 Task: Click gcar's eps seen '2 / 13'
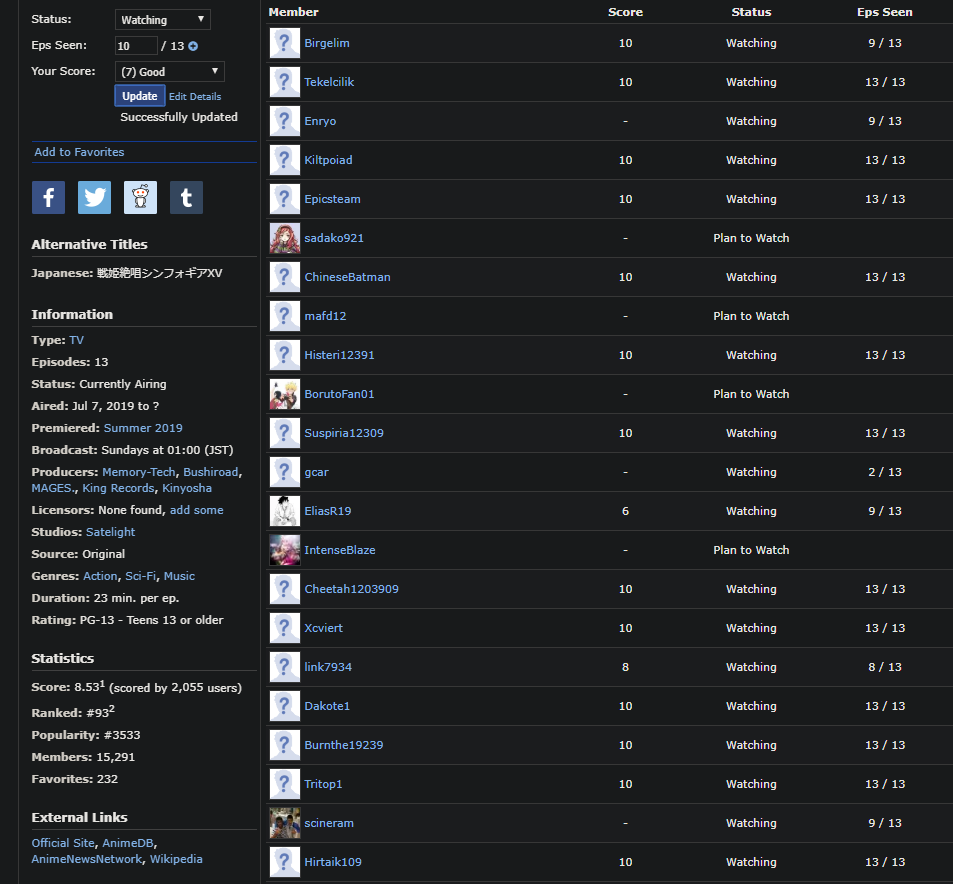point(885,472)
